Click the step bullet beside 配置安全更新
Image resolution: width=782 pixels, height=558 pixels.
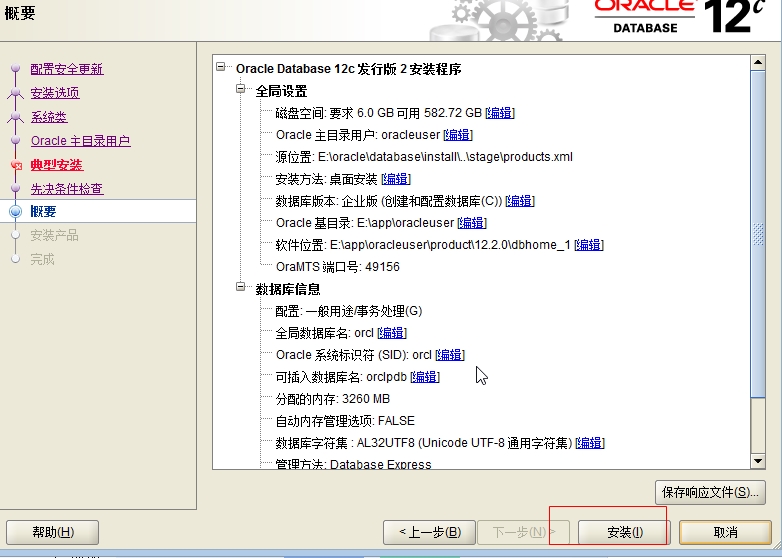(15, 68)
